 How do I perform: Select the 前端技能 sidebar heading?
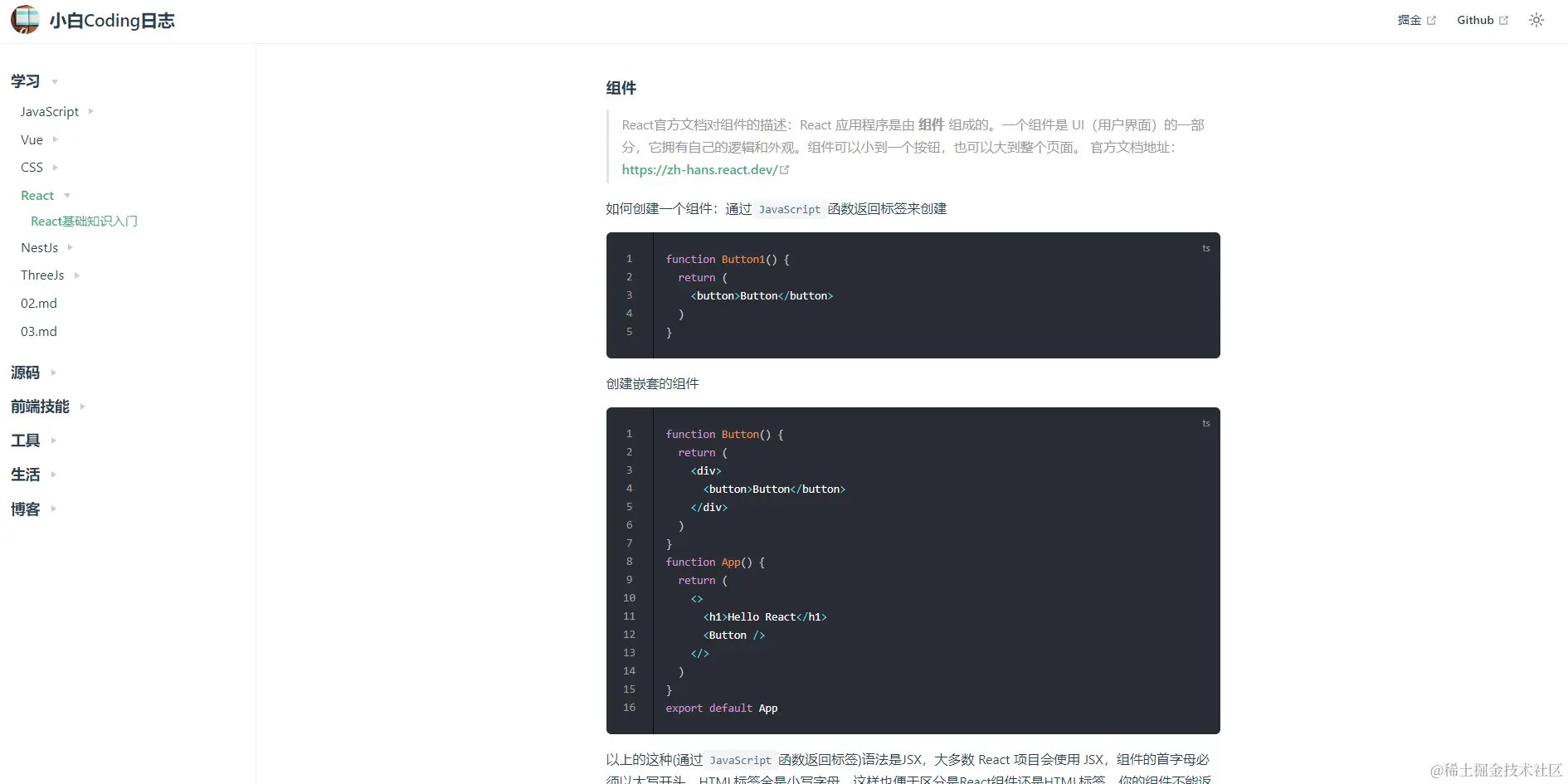(x=40, y=407)
